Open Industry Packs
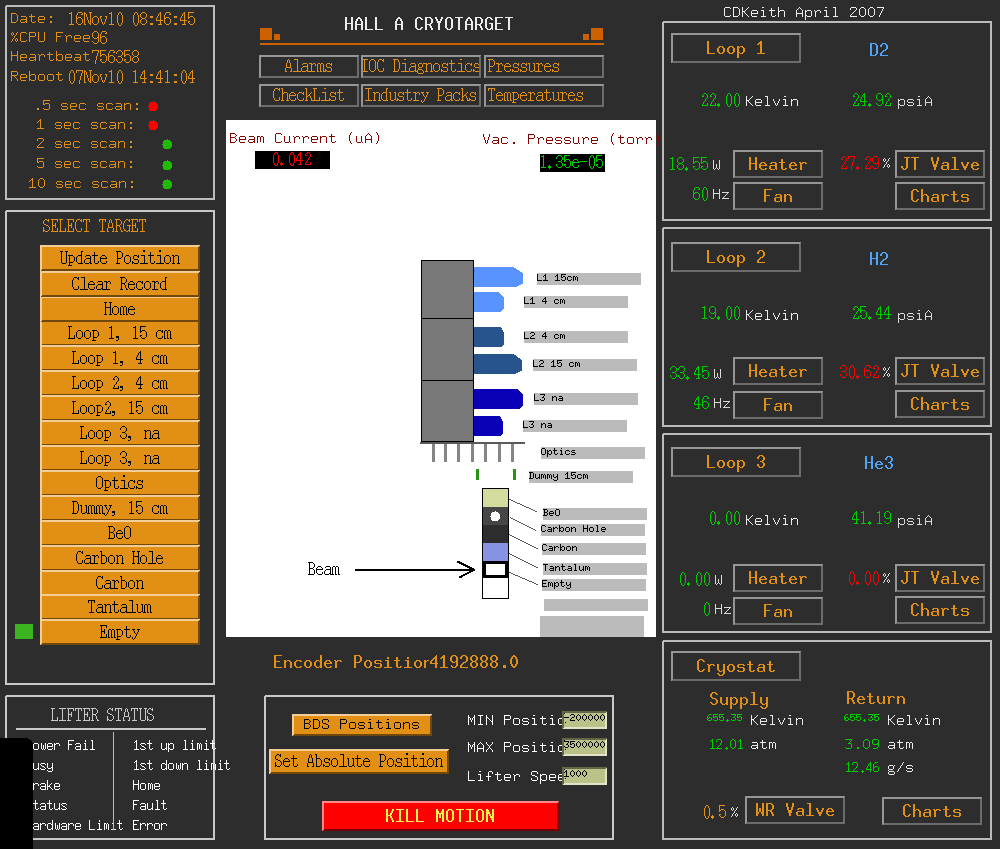This screenshot has width=1000, height=849. (x=420, y=96)
